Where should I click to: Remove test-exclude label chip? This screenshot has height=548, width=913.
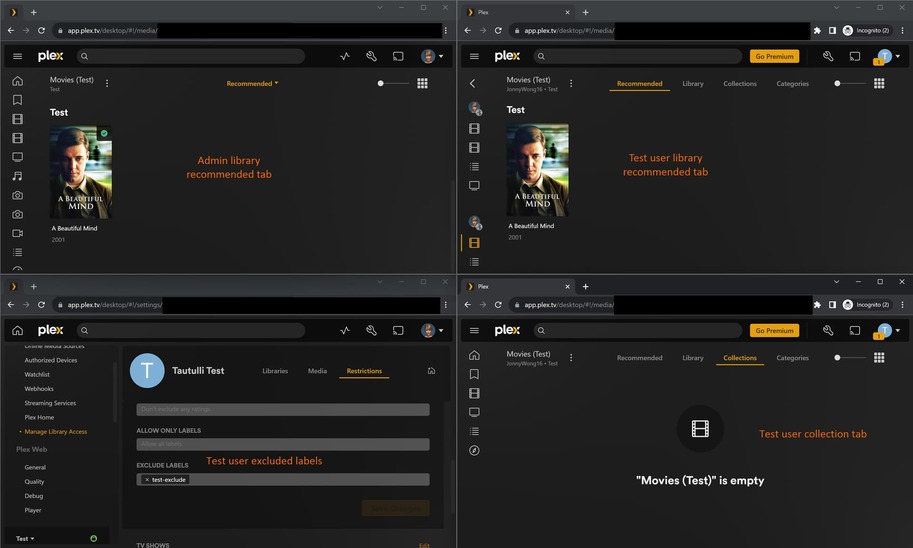coord(147,480)
